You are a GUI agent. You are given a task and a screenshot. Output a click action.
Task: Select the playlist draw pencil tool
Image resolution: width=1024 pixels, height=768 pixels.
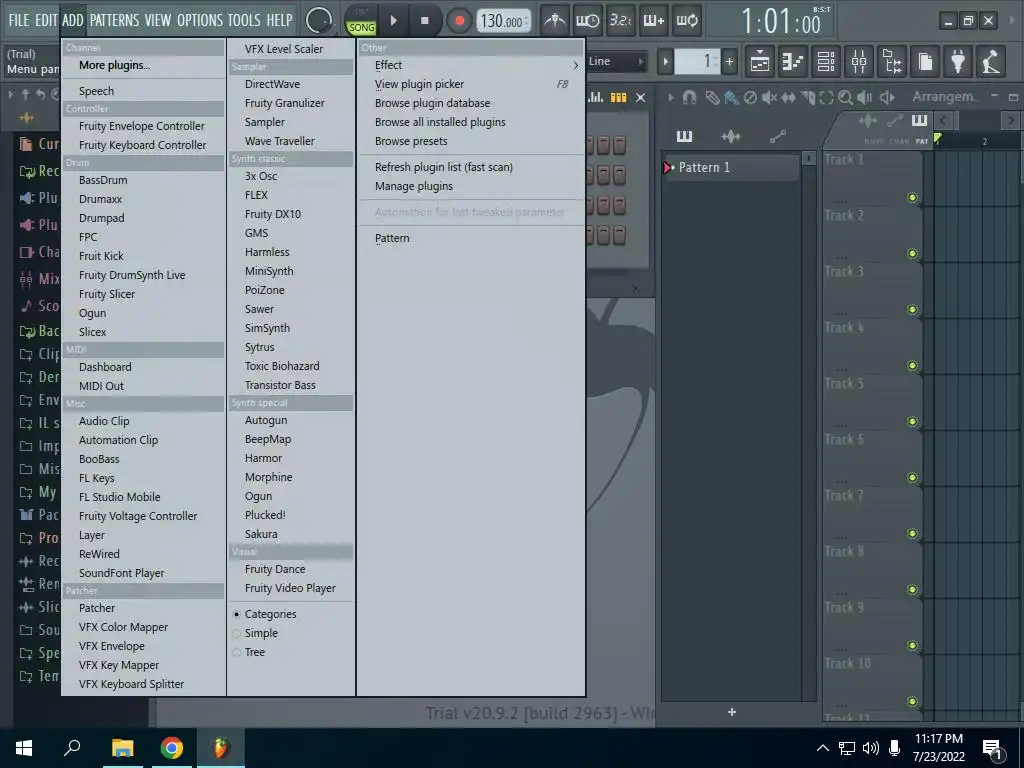pos(712,97)
